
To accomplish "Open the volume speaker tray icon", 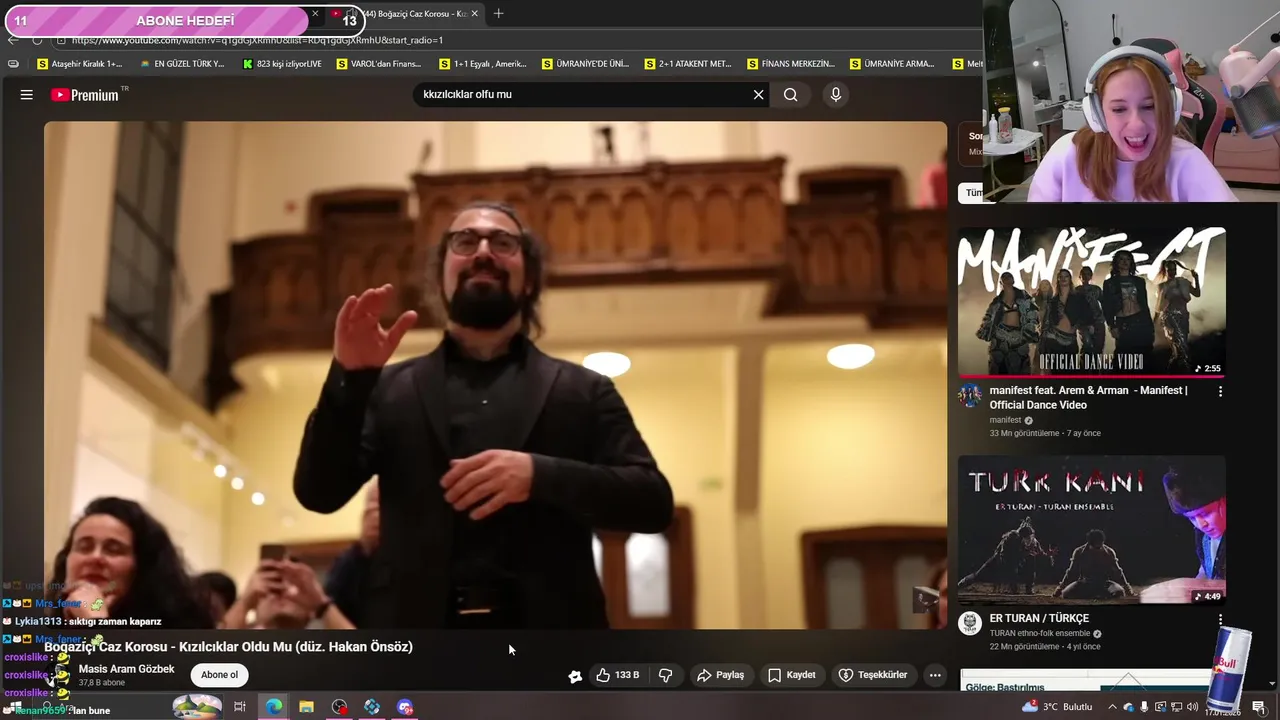I will 1193,707.
